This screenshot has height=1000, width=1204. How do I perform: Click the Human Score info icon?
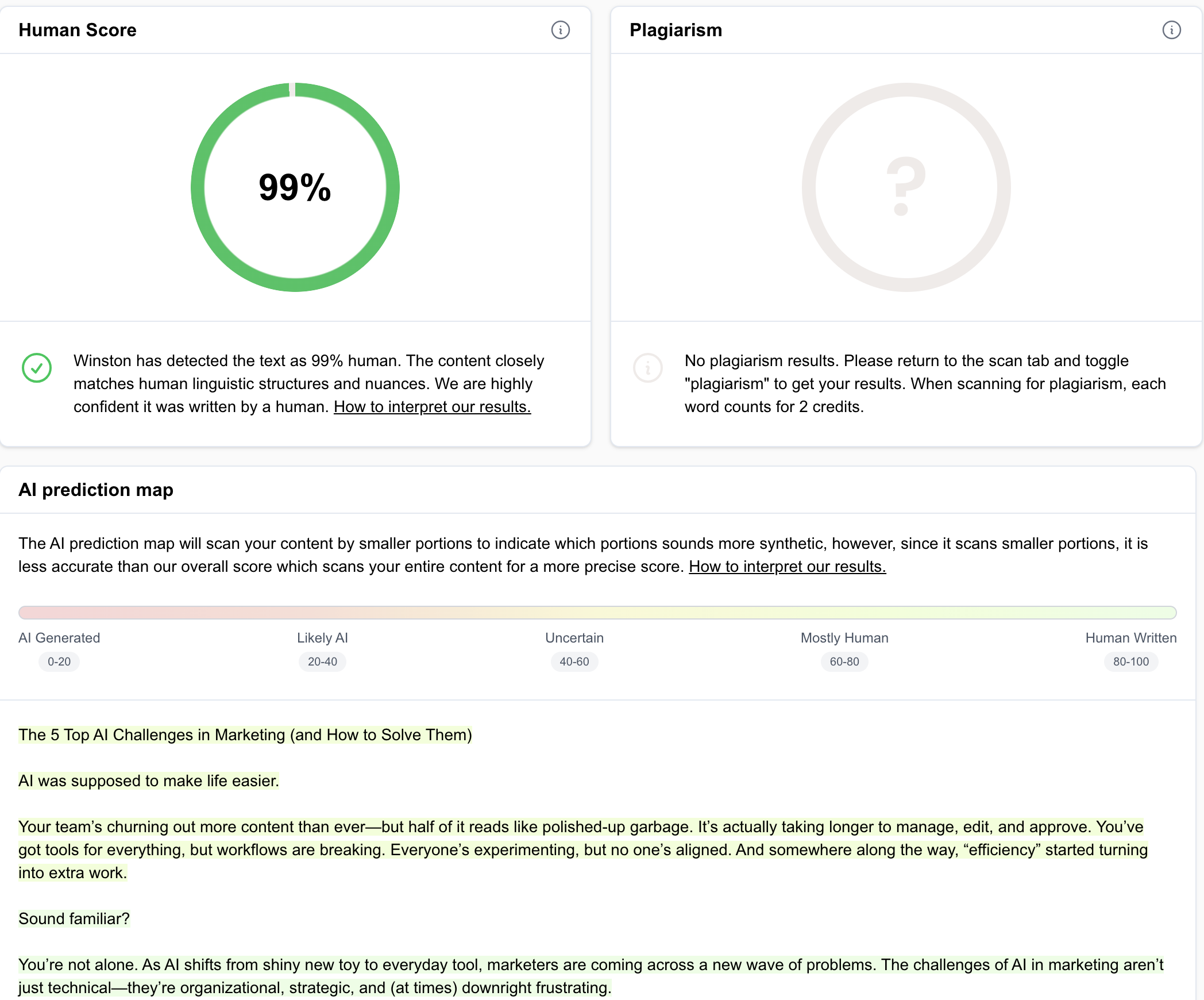560,30
